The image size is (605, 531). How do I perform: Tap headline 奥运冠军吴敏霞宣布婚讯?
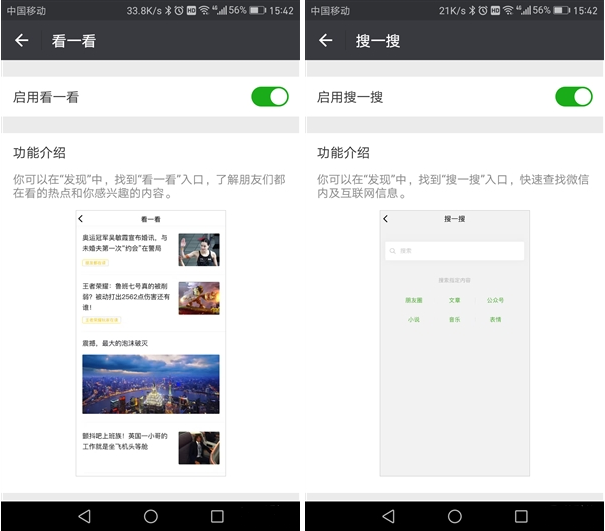[x=125, y=243]
